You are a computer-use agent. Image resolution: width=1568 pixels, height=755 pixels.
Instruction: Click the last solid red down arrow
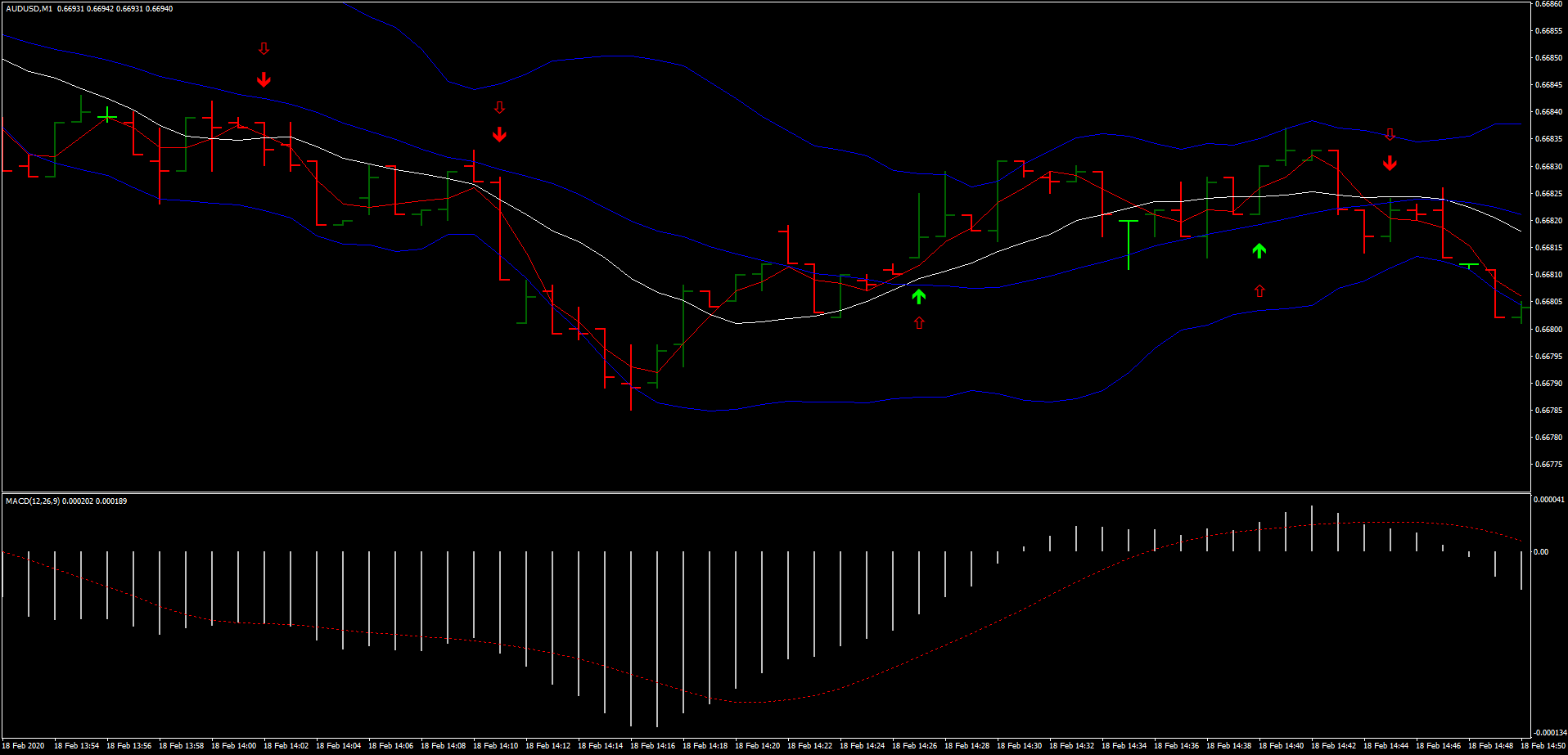tap(1390, 164)
